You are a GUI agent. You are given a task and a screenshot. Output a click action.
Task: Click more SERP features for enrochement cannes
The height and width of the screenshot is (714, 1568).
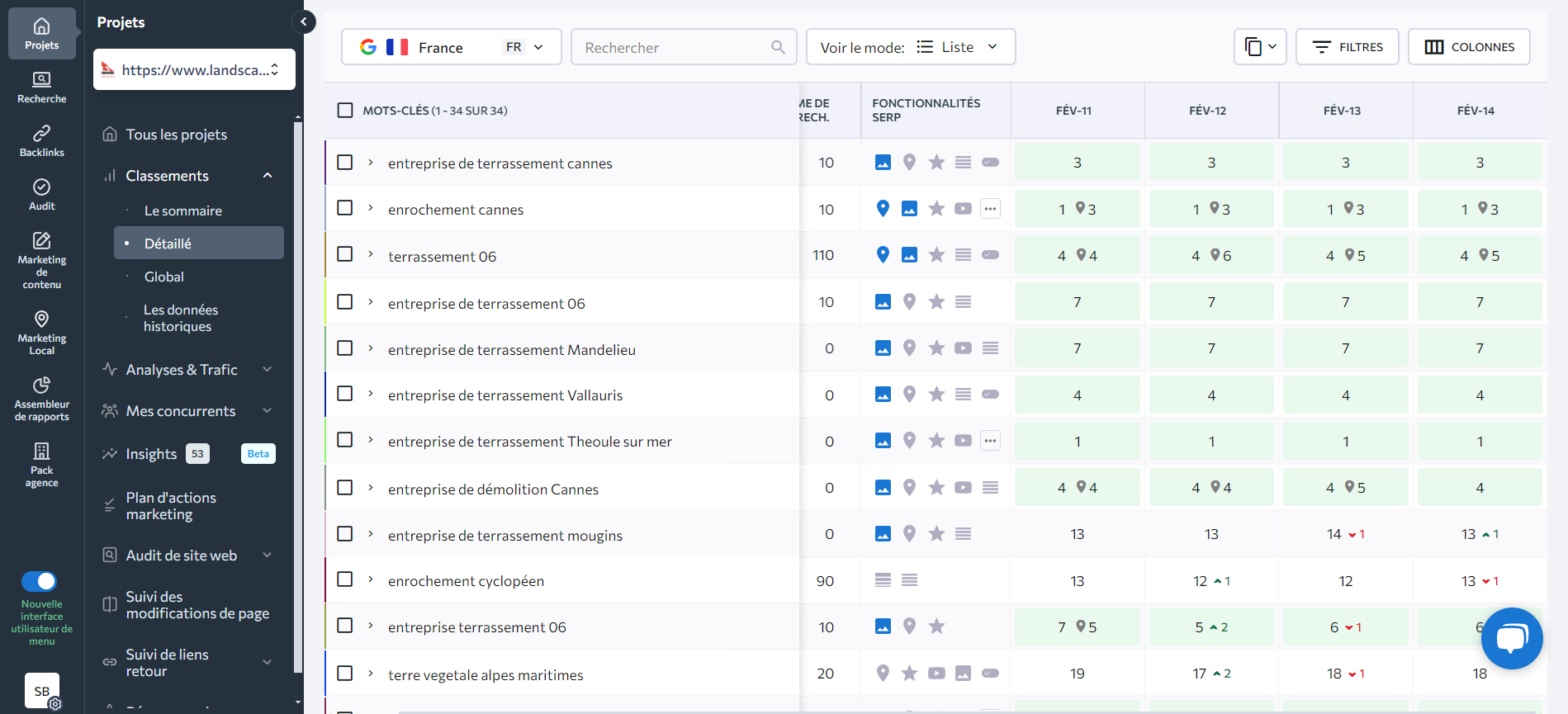(x=990, y=209)
